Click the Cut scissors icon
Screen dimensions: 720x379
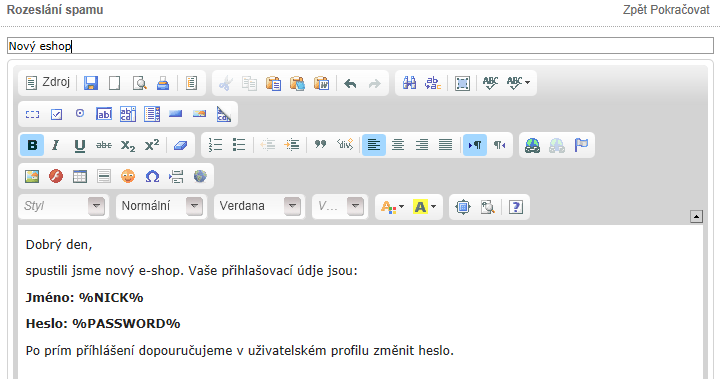(x=225, y=83)
